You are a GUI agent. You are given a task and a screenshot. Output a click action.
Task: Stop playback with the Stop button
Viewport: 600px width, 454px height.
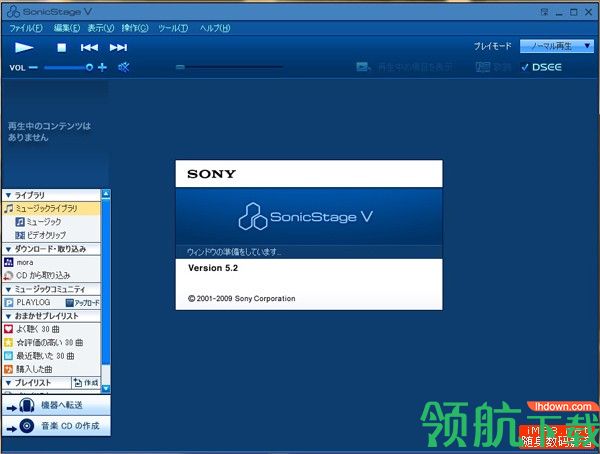62,47
